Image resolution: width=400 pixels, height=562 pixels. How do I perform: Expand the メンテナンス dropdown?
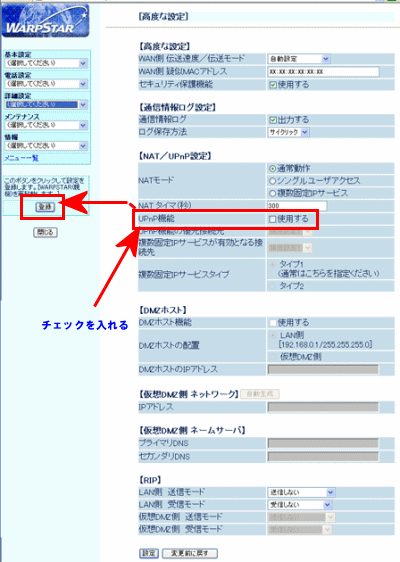click(x=46, y=125)
